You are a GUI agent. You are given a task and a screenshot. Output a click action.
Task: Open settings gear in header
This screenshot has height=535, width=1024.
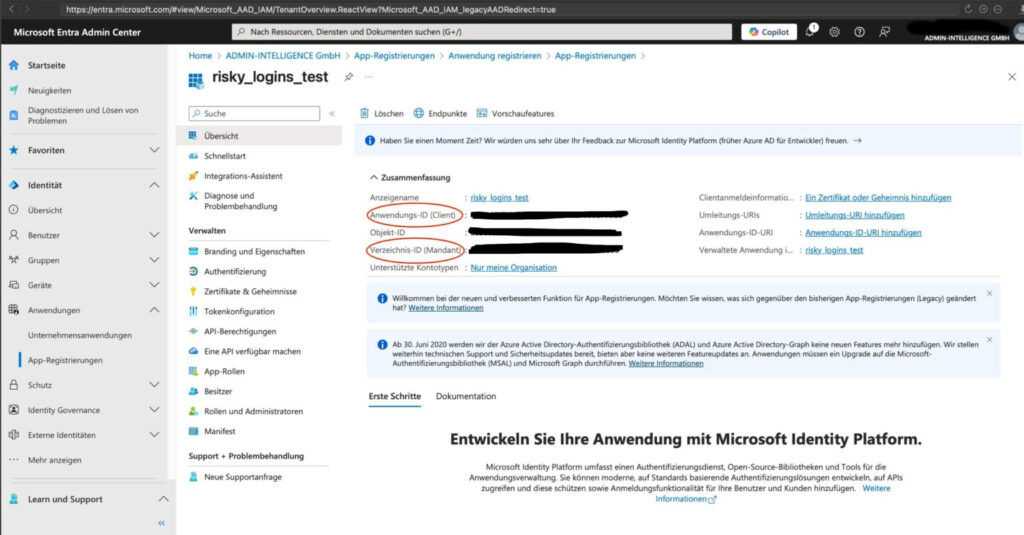834,32
